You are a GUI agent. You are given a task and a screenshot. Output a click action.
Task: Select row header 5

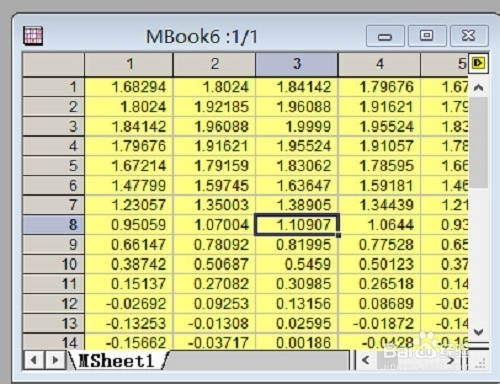pos(54,166)
